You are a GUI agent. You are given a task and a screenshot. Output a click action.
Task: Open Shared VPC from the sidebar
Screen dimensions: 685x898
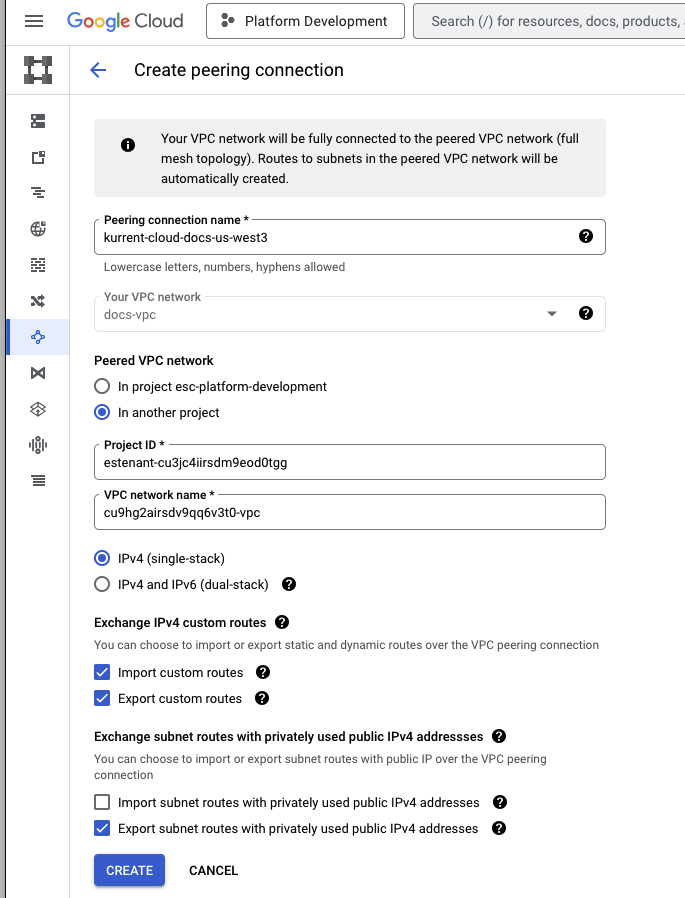[x=38, y=372]
